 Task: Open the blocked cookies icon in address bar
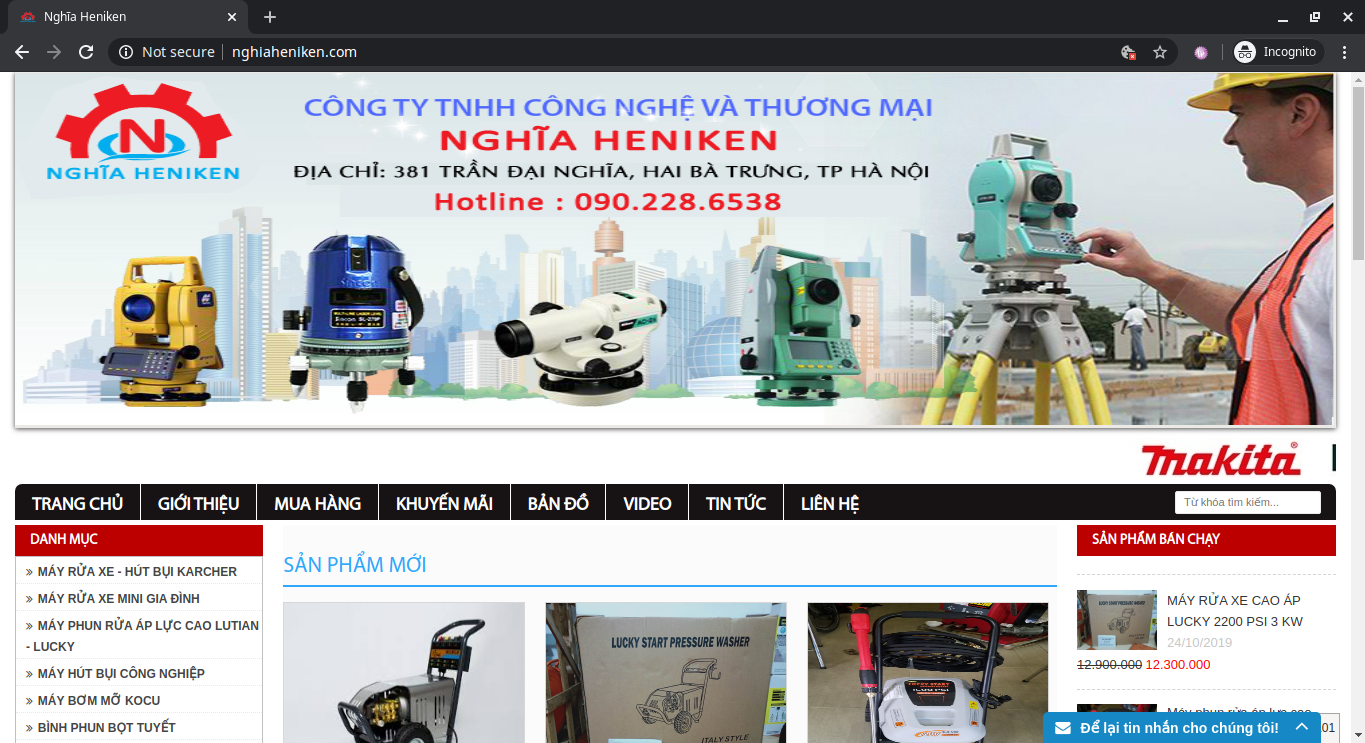(1128, 52)
